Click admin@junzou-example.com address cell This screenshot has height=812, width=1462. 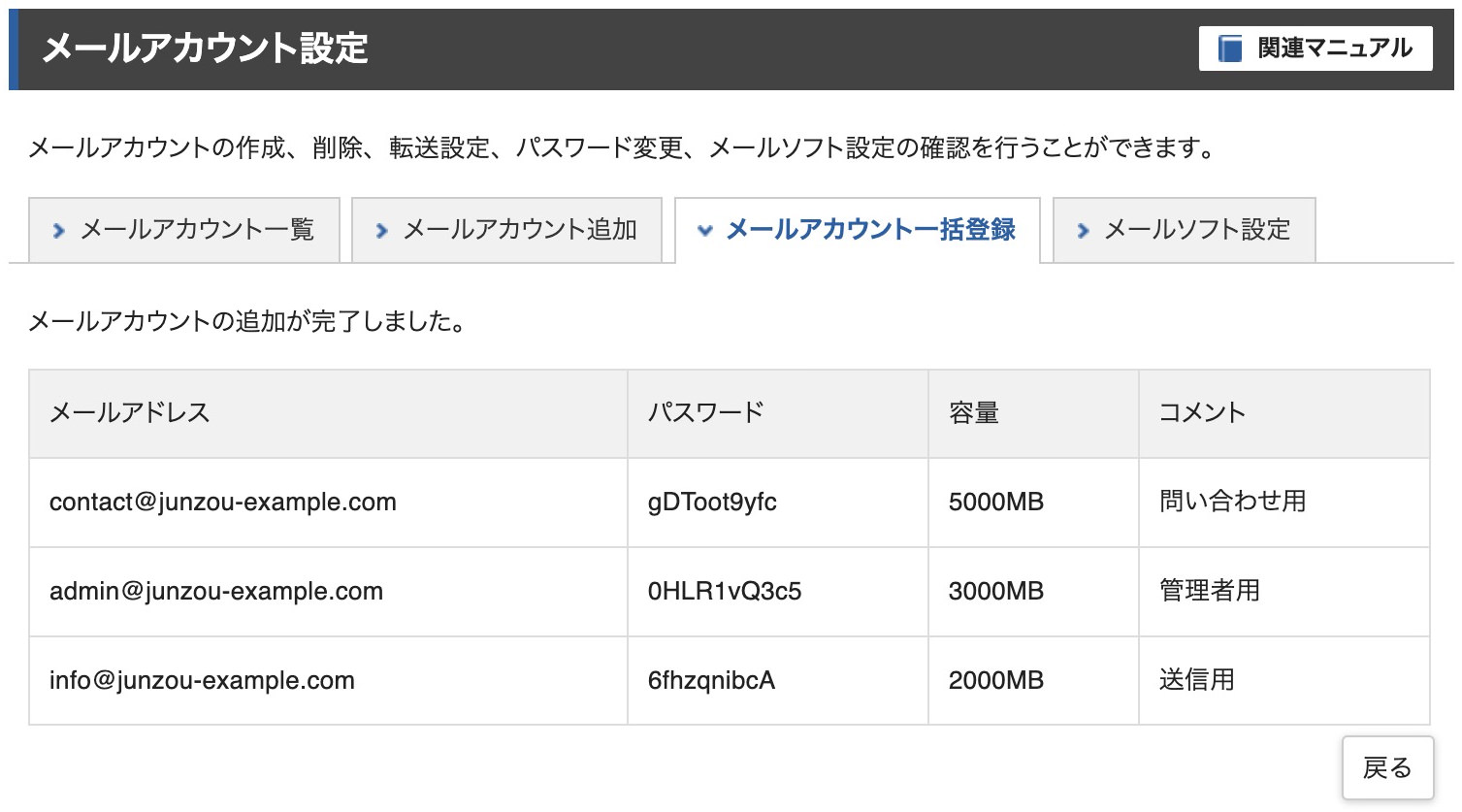(x=216, y=592)
